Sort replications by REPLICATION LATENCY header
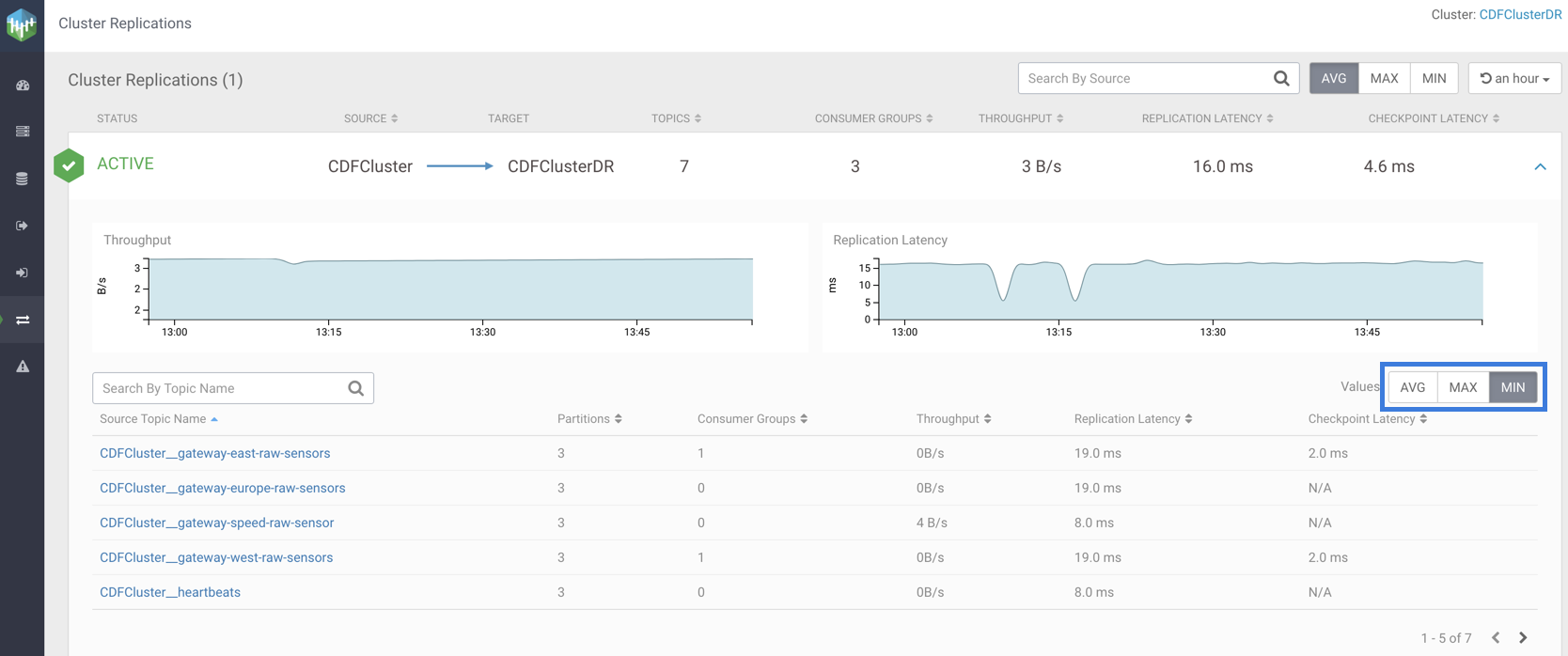 point(1207,118)
